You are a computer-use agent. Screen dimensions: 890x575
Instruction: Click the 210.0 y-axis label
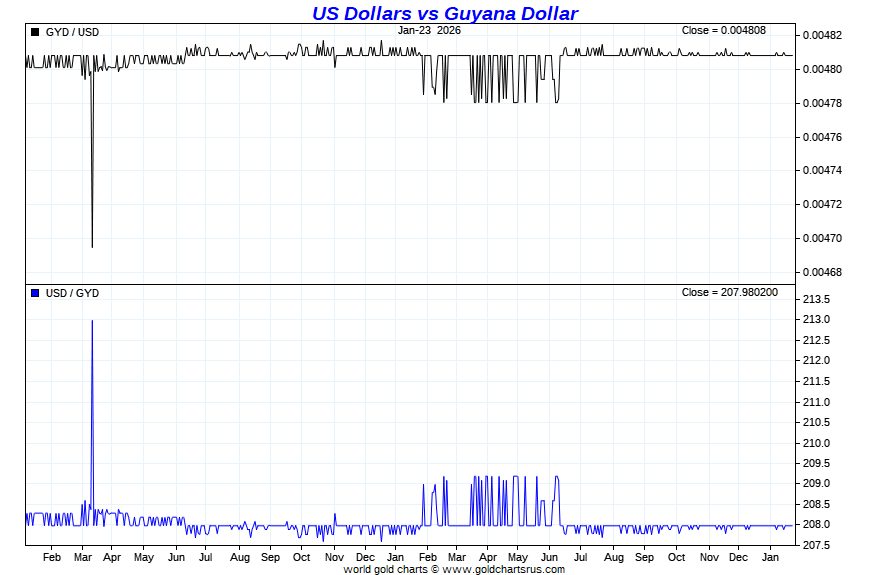click(x=816, y=443)
